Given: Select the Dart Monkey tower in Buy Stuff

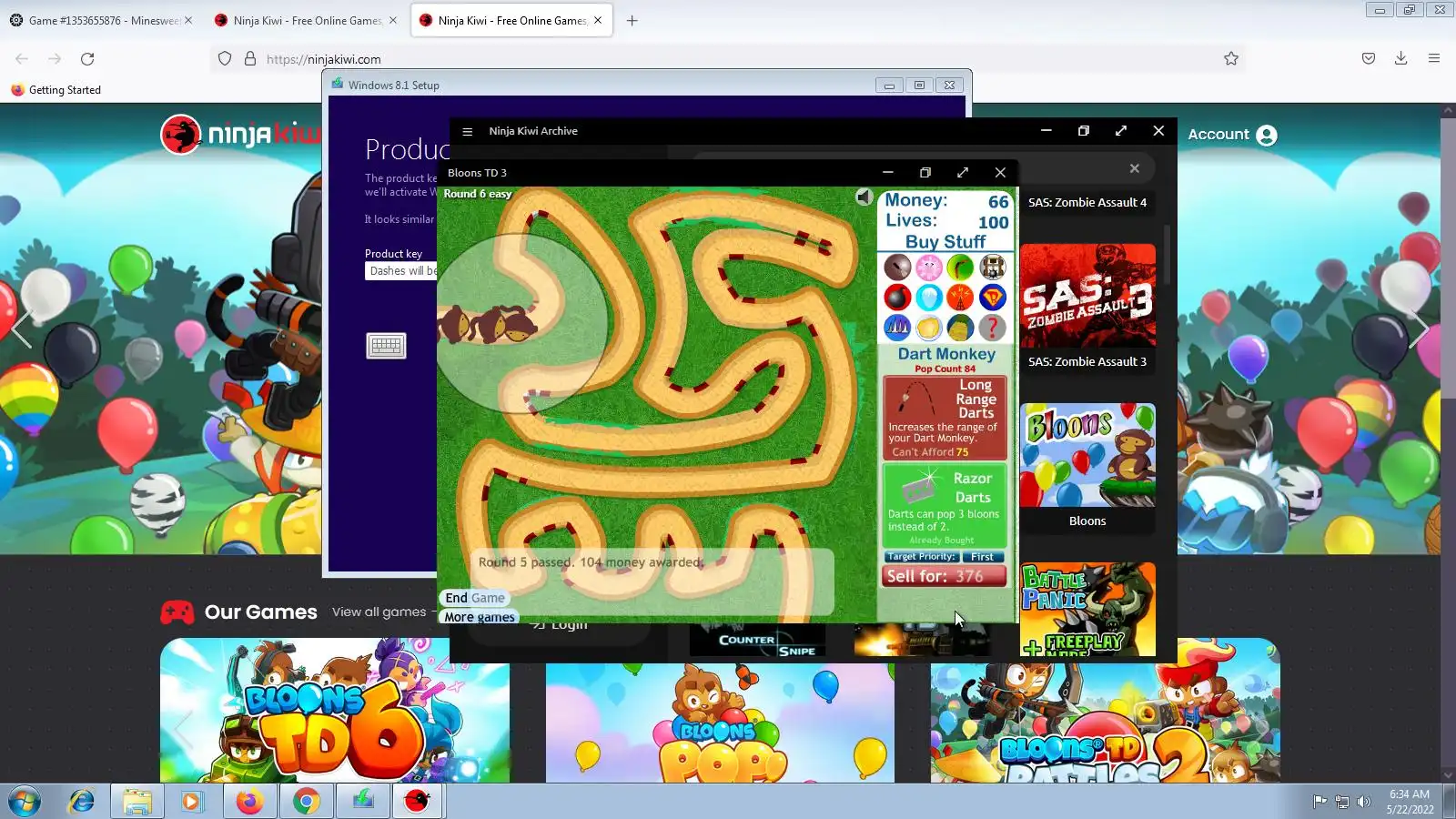Looking at the screenshot, I should coord(897,268).
